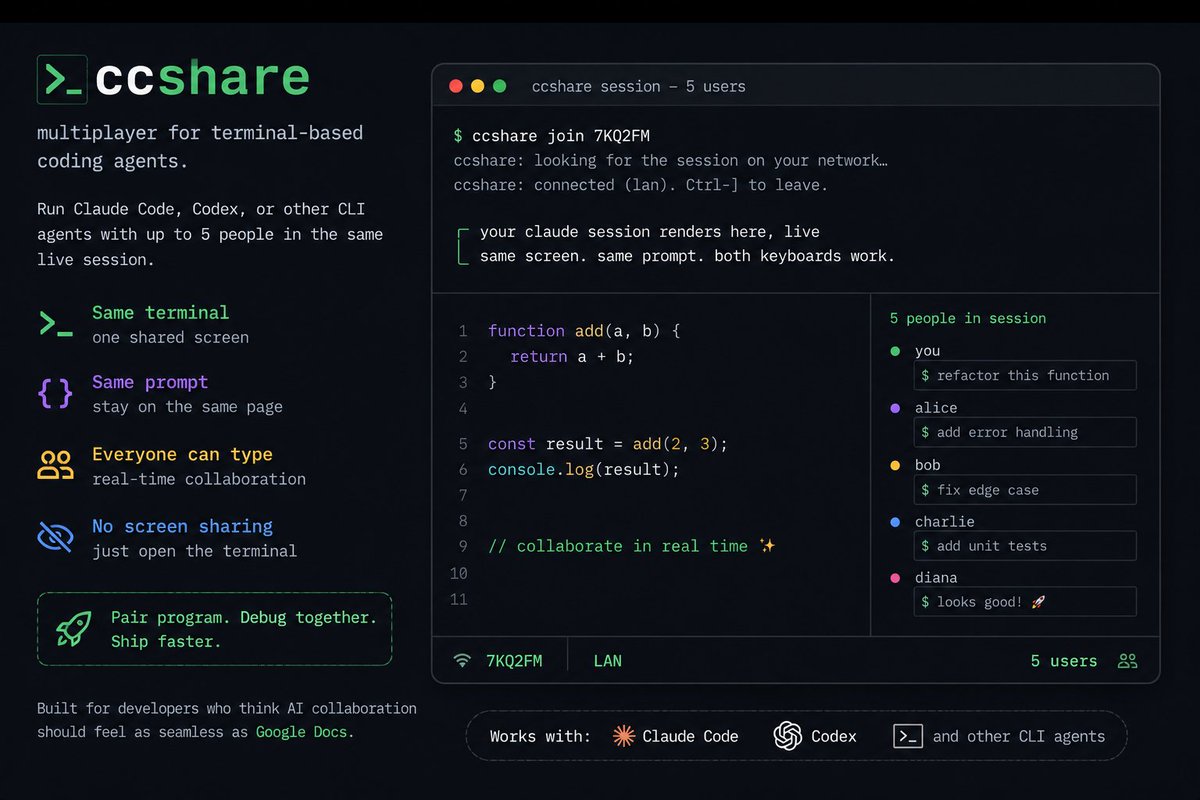Image resolution: width=1200 pixels, height=800 pixels.
Task: Click the green terminal icon beside Same terminal
Action: coord(55,324)
